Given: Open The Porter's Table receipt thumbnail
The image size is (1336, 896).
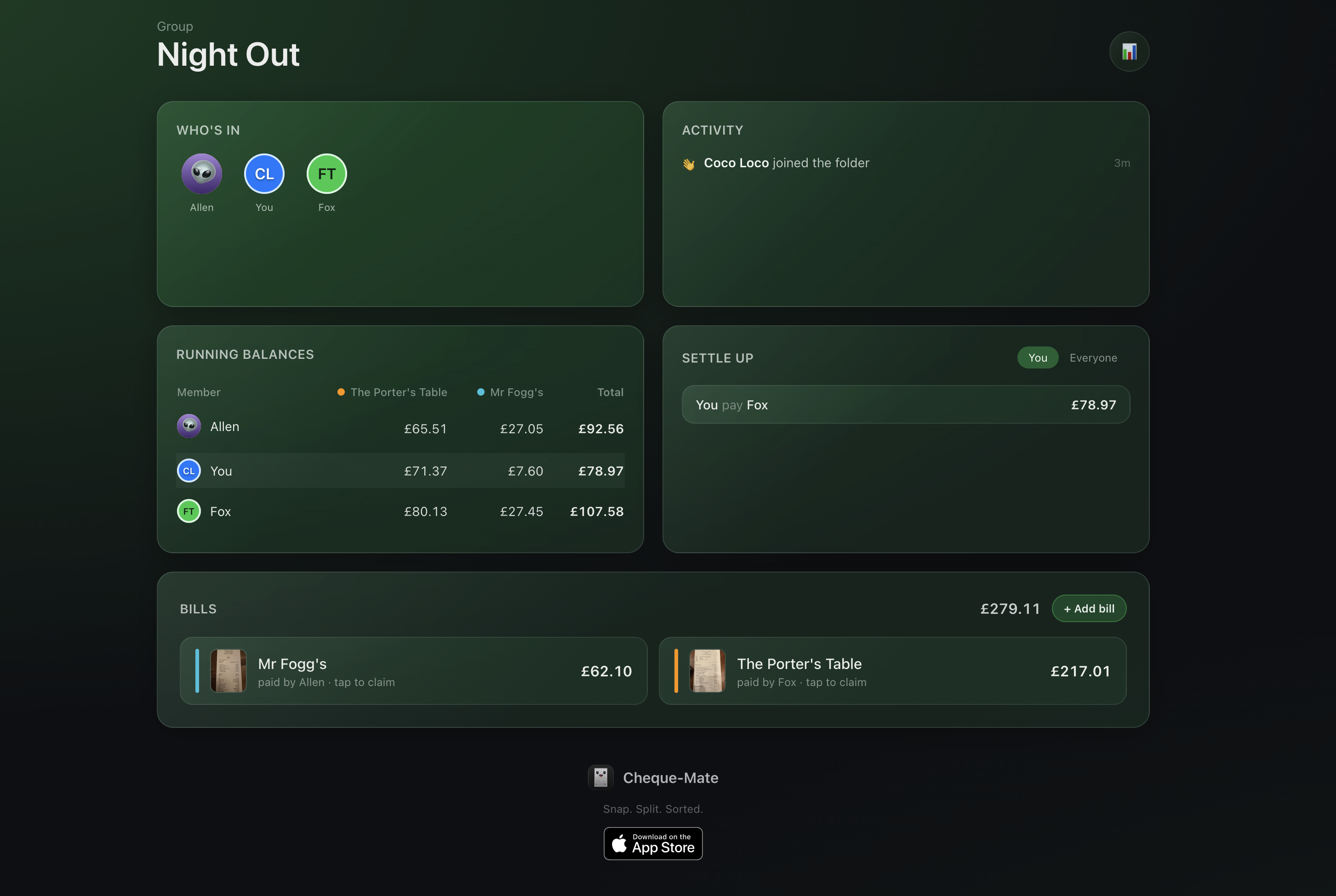Looking at the screenshot, I should coord(708,671).
